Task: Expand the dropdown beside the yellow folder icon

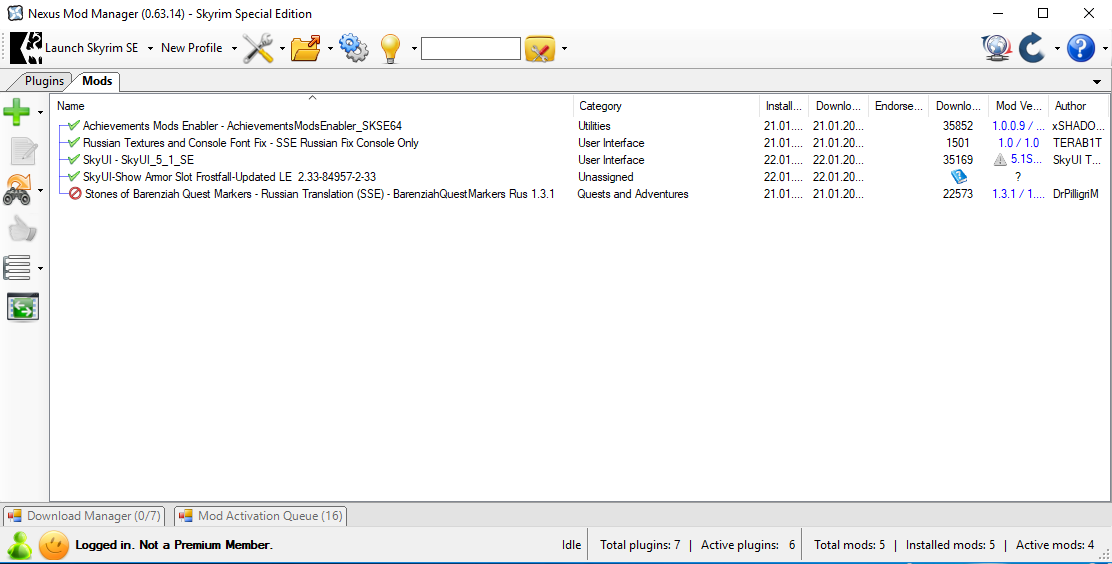Action: pos(564,48)
